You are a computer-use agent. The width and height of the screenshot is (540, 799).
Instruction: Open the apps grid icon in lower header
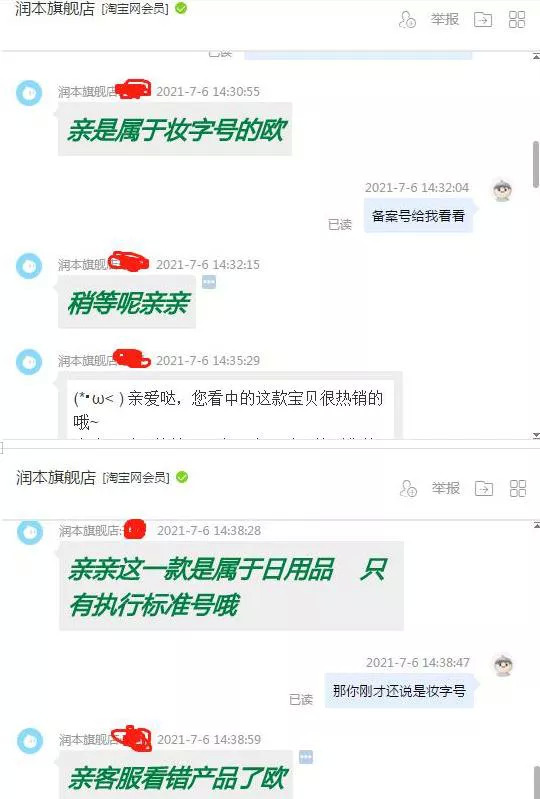(518, 489)
